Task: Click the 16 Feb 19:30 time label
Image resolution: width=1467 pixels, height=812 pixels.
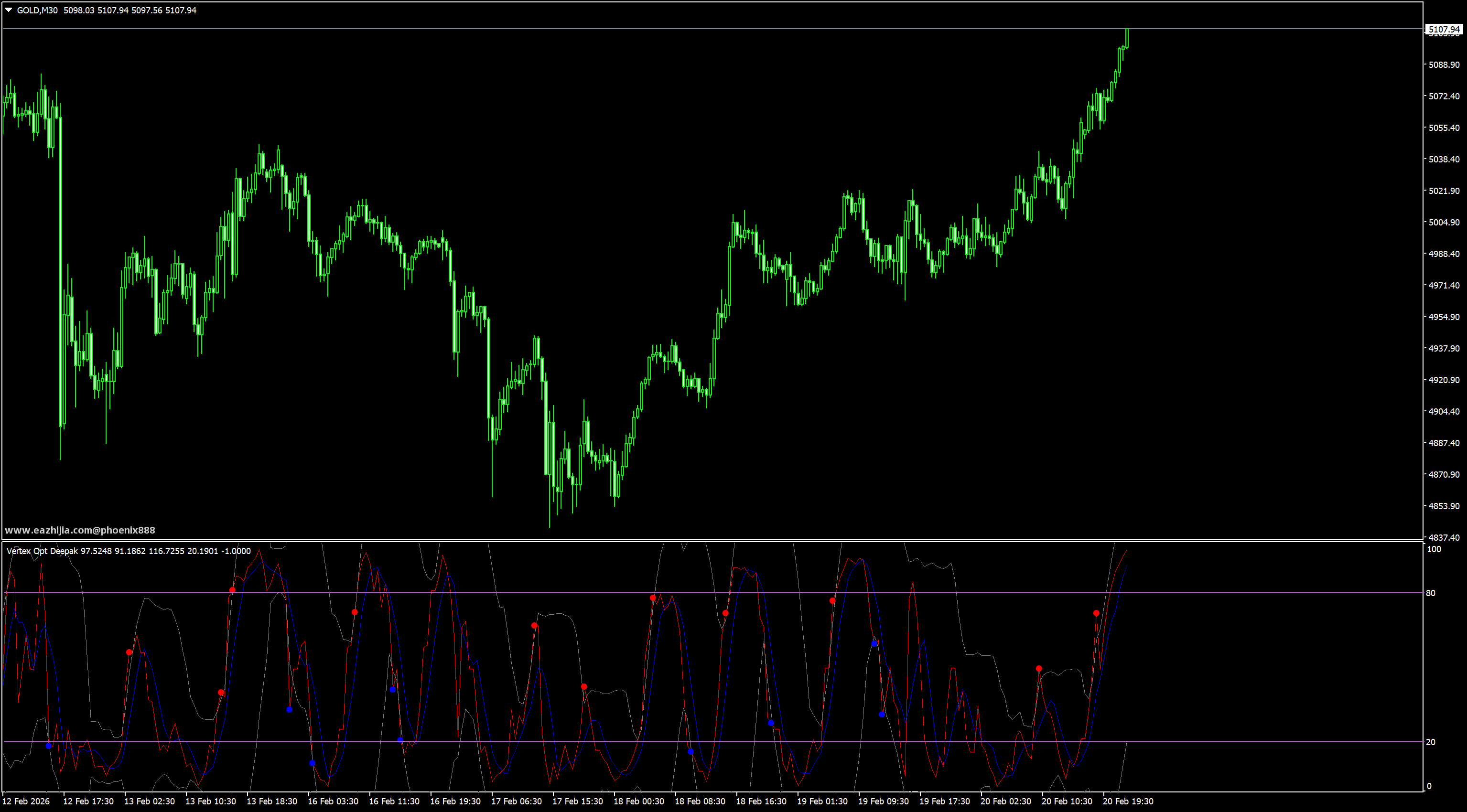Action: pyautogui.click(x=455, y=801)
